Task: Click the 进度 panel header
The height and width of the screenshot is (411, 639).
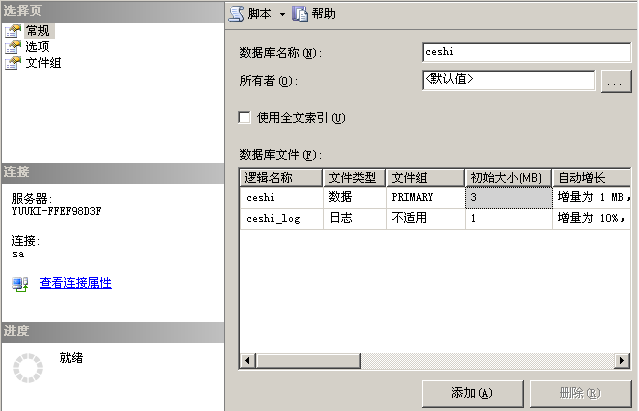Action: tap(113, 332)
